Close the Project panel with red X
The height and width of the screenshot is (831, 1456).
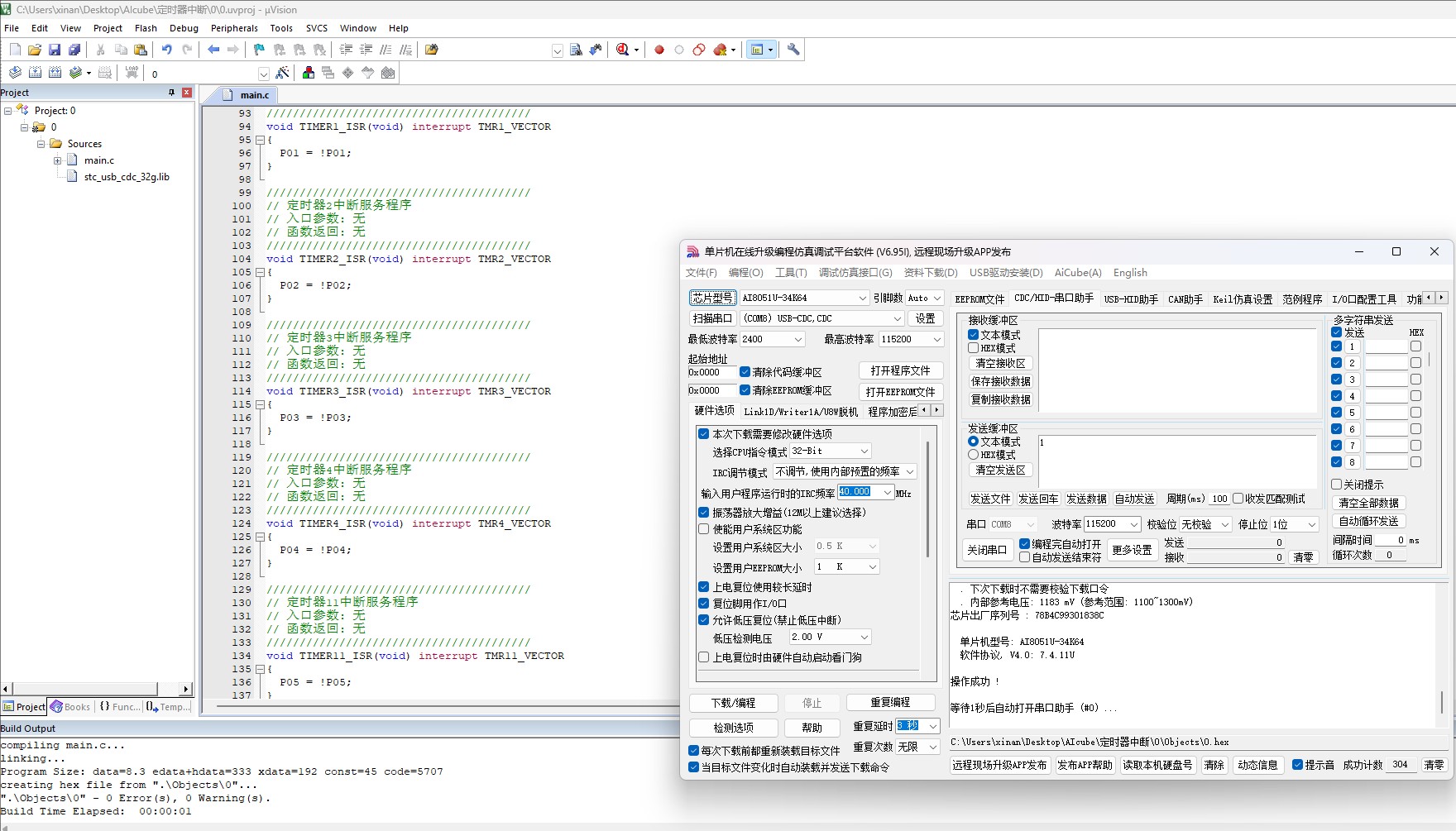[x=187, y=93]
